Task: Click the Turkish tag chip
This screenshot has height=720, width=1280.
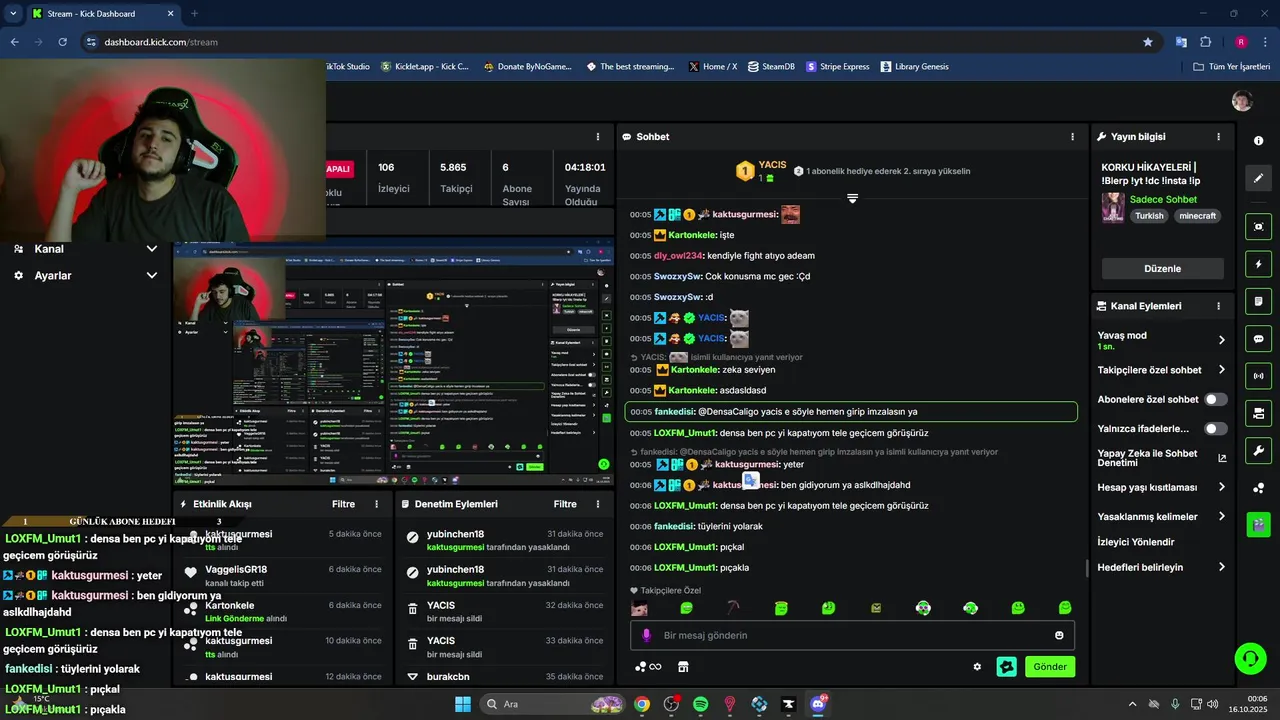Action: coord(1149,216)
